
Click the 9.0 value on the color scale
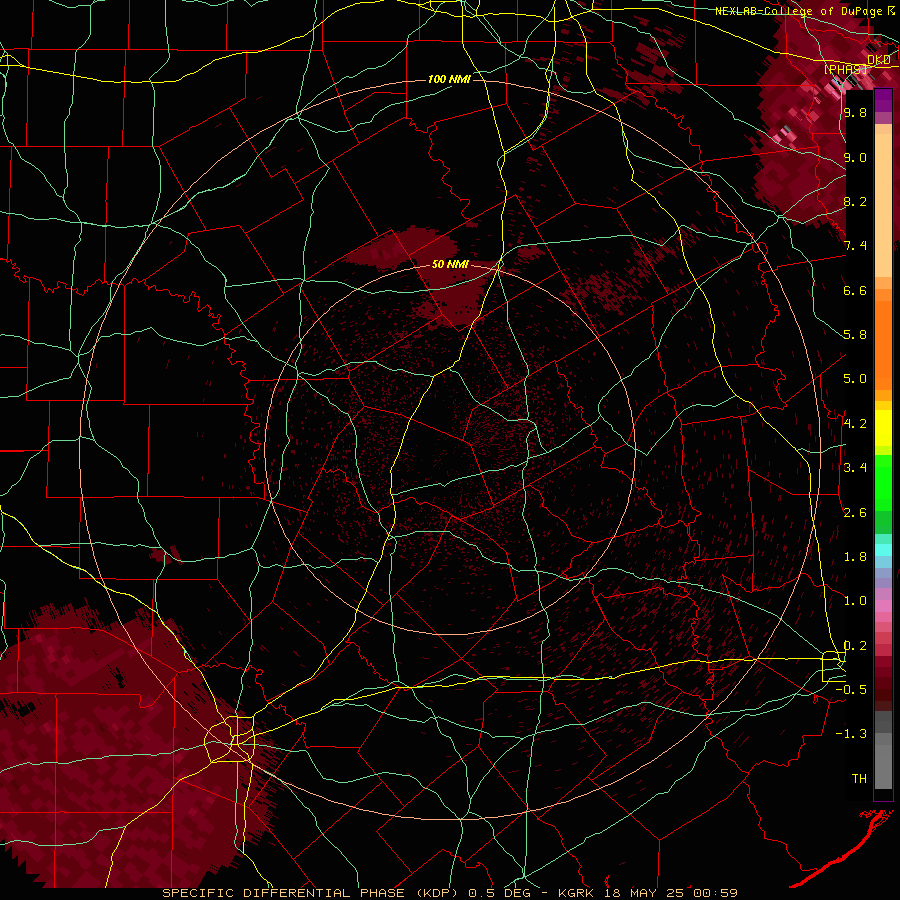(x=855, y=157)
